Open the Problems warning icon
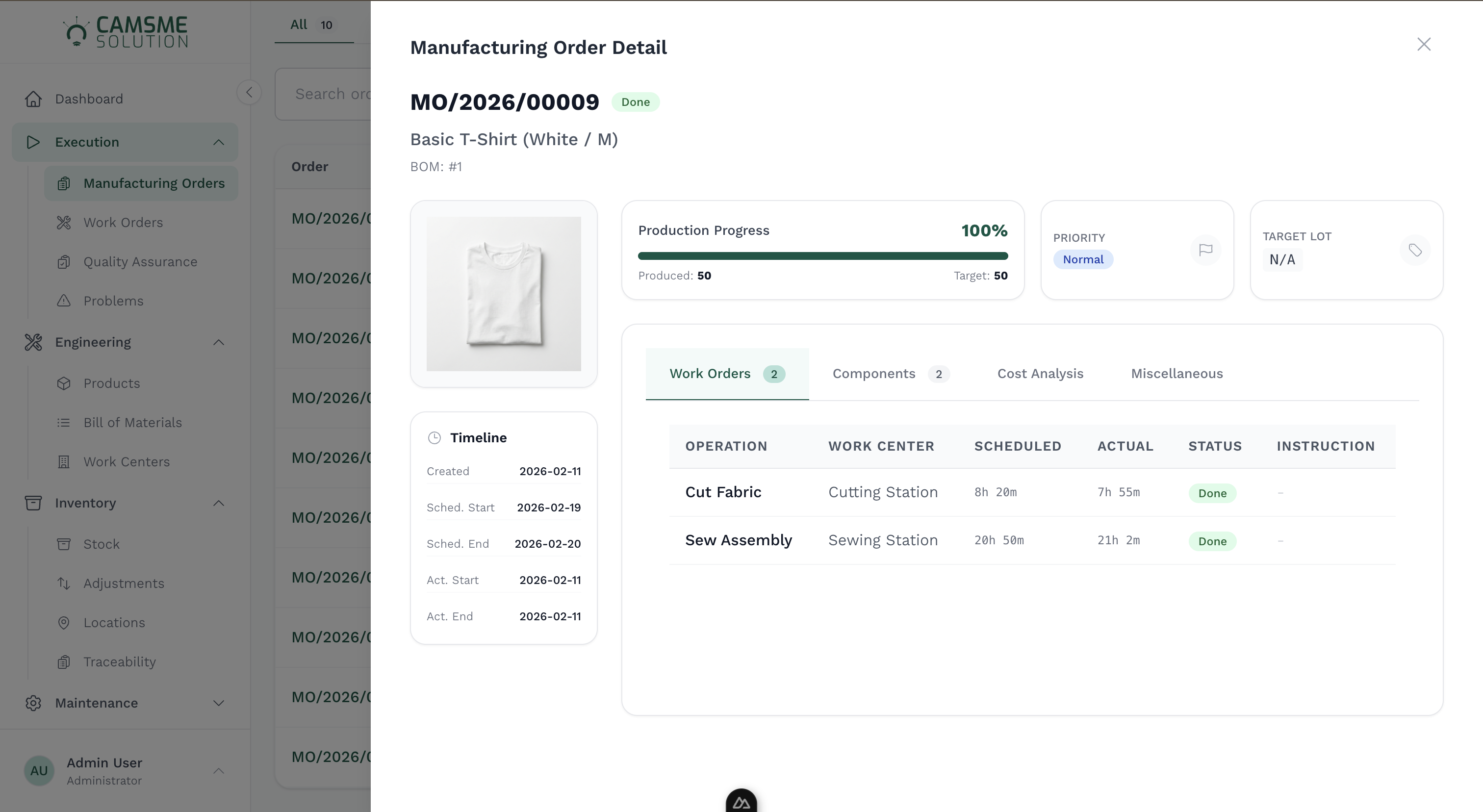1483x812 pixels. click(64, 301)
